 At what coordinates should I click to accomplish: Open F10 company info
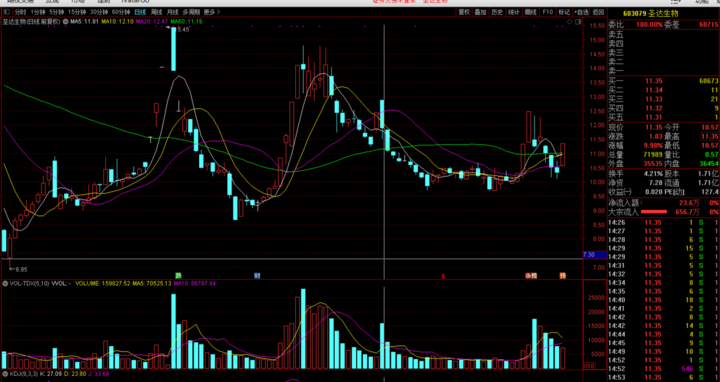(547, 12)
